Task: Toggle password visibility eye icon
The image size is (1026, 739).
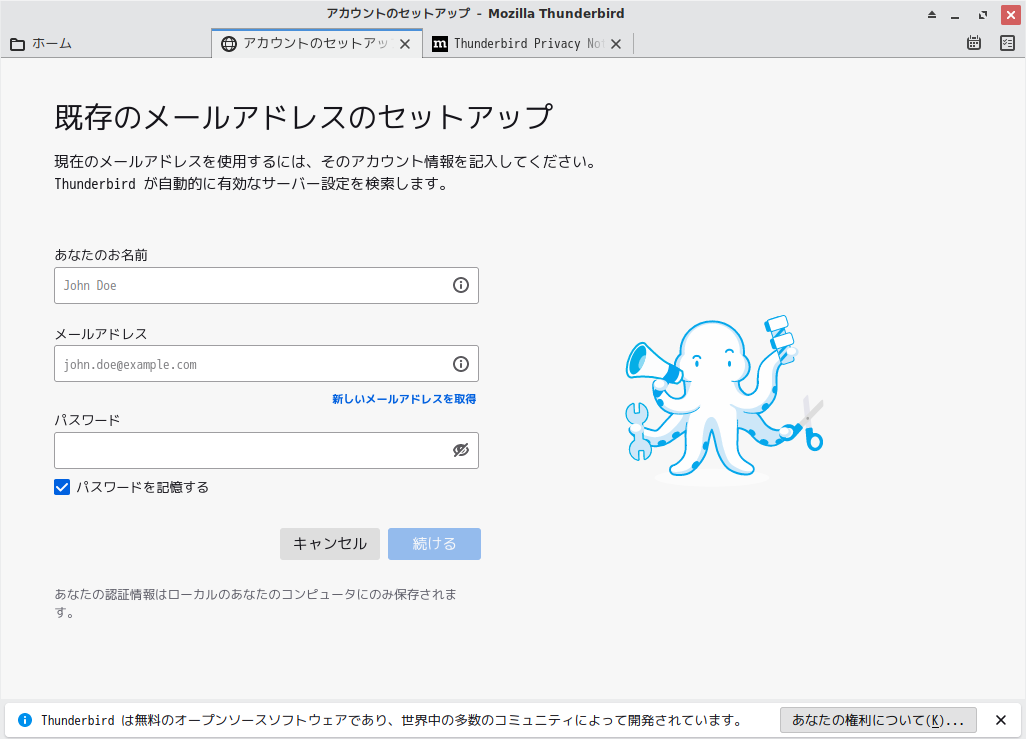Action: pos(461,450)
